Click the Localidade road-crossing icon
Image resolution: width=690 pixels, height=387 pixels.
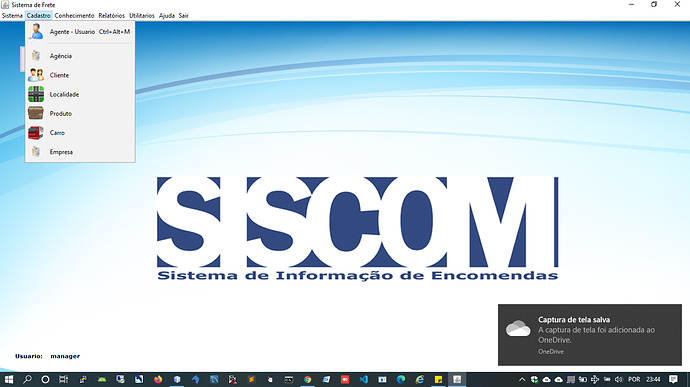pos(36,94)
